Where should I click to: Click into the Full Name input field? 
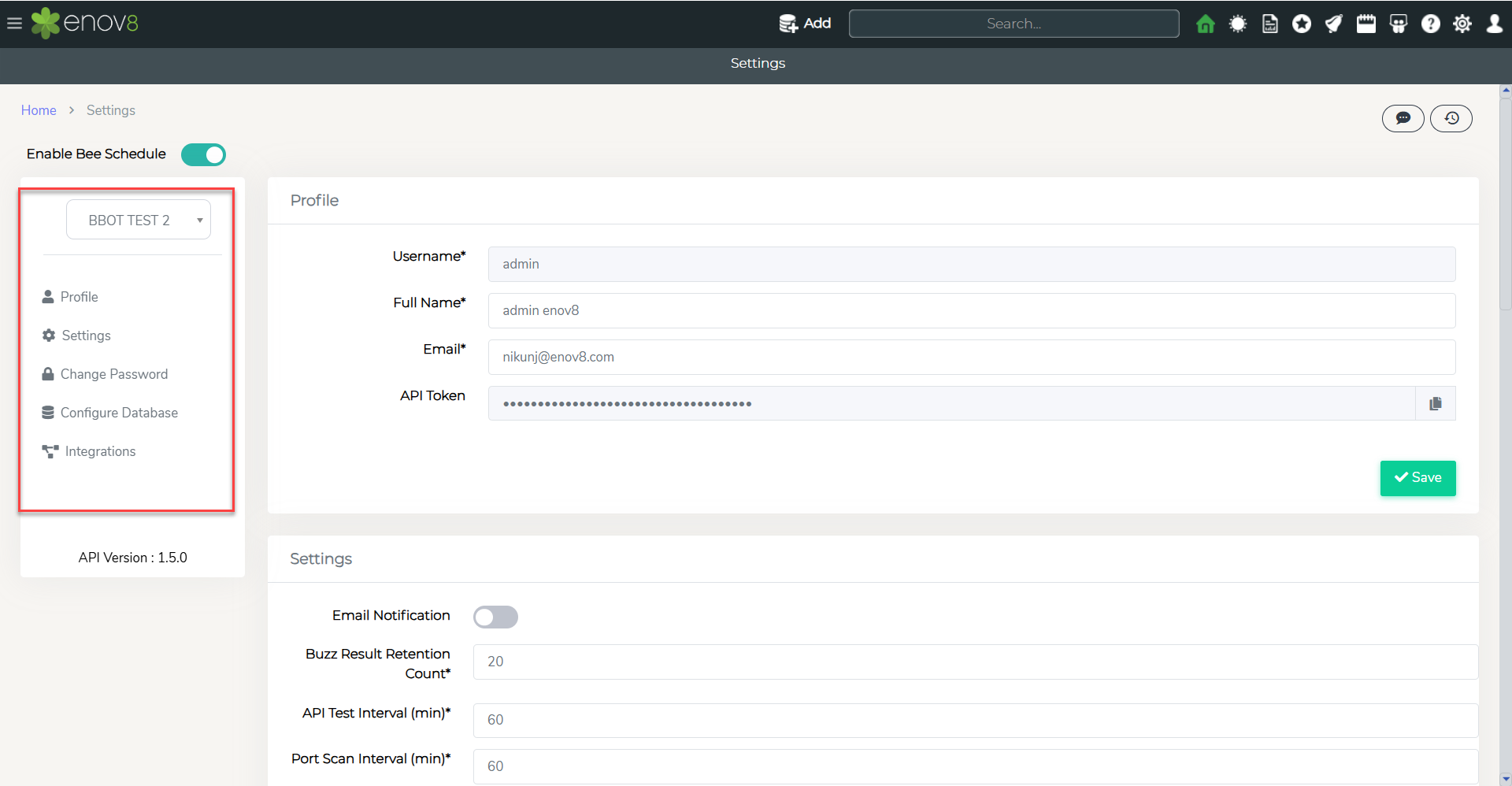click(971, 310)
